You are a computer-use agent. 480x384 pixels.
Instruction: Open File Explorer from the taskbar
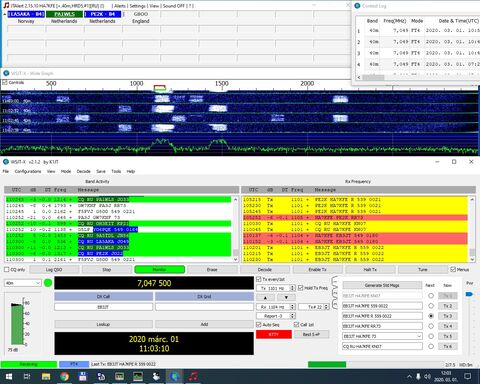click(x=46, y=377)
